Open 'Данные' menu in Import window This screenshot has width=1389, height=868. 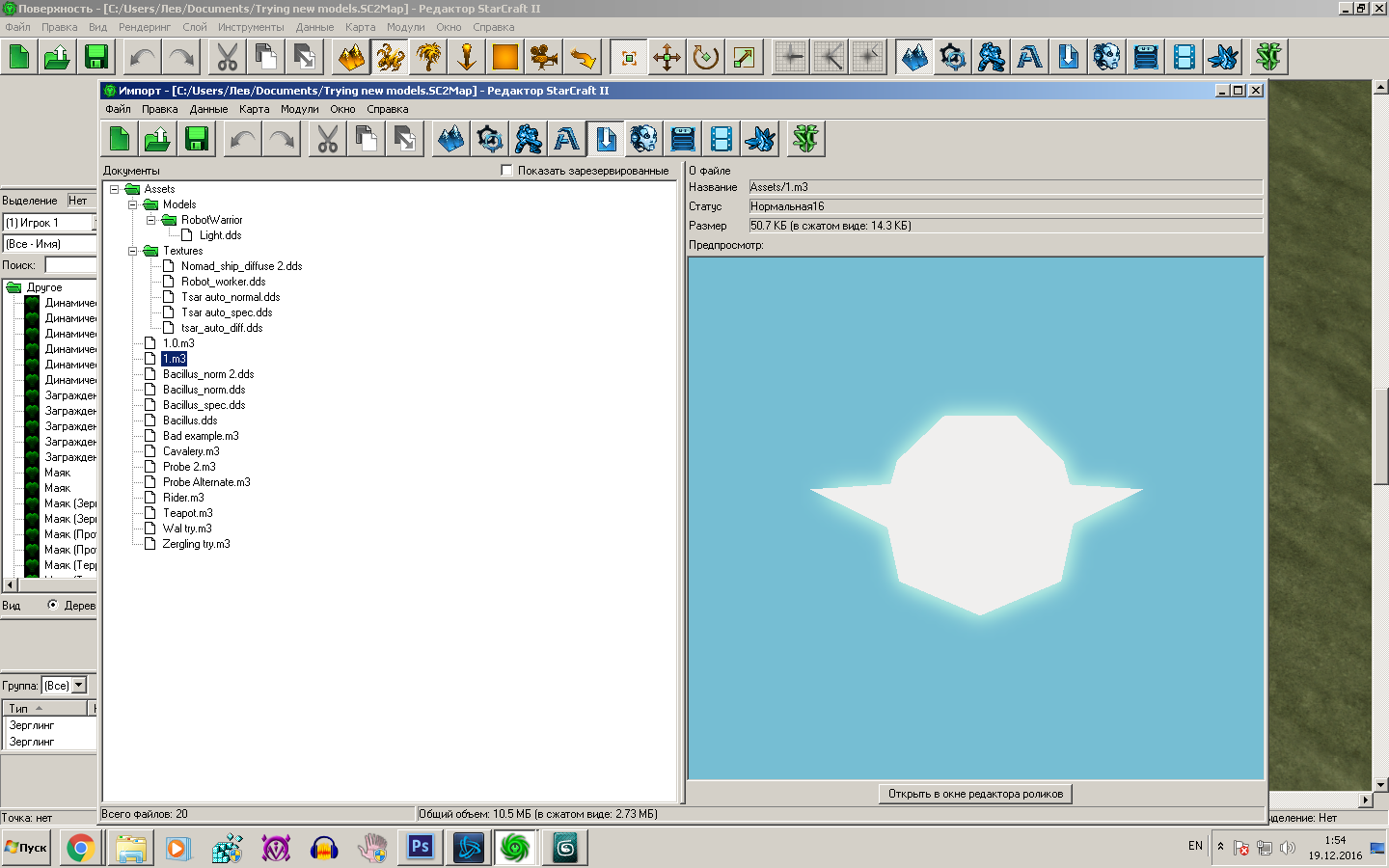(208, 109)
